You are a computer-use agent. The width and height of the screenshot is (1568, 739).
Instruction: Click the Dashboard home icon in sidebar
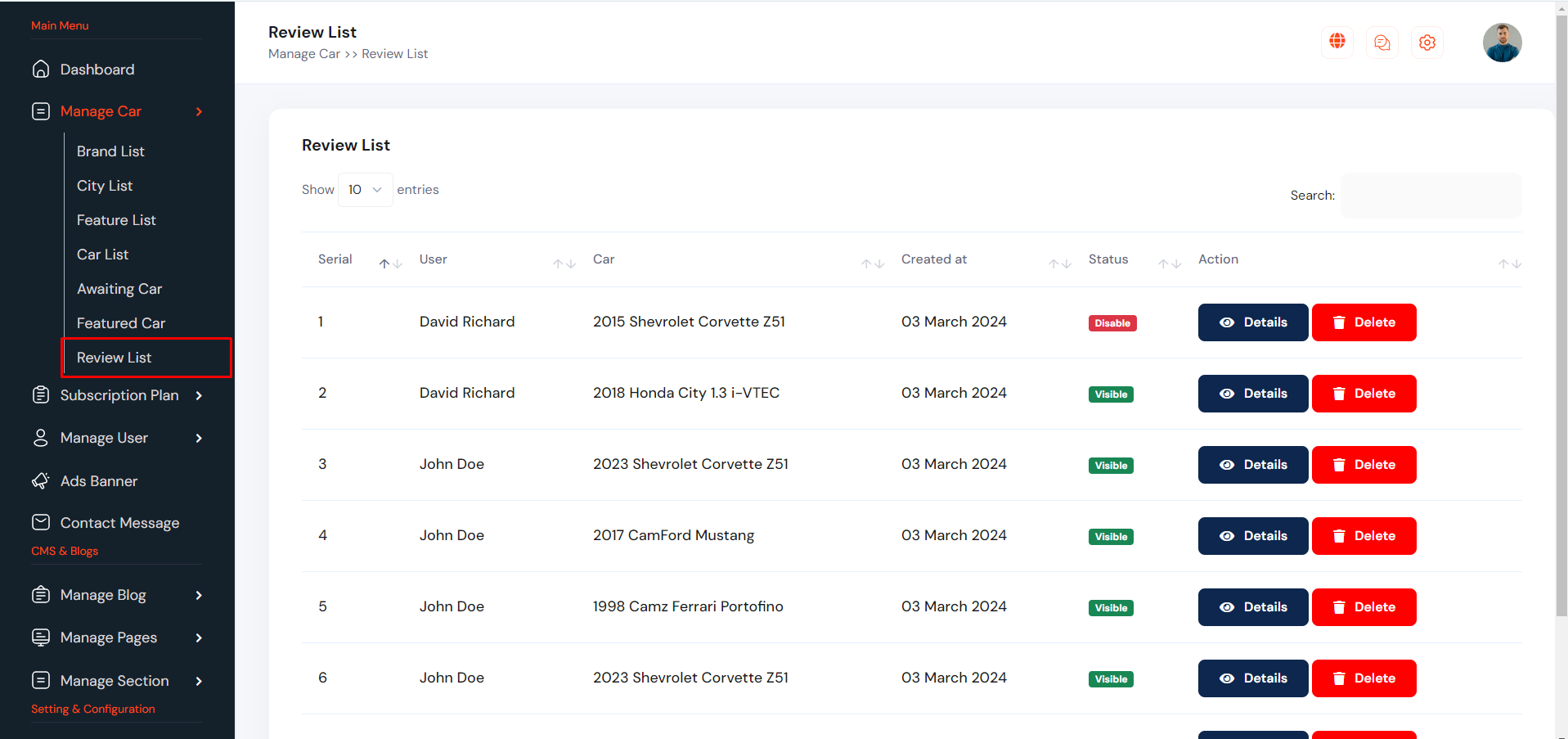[41, 70]
